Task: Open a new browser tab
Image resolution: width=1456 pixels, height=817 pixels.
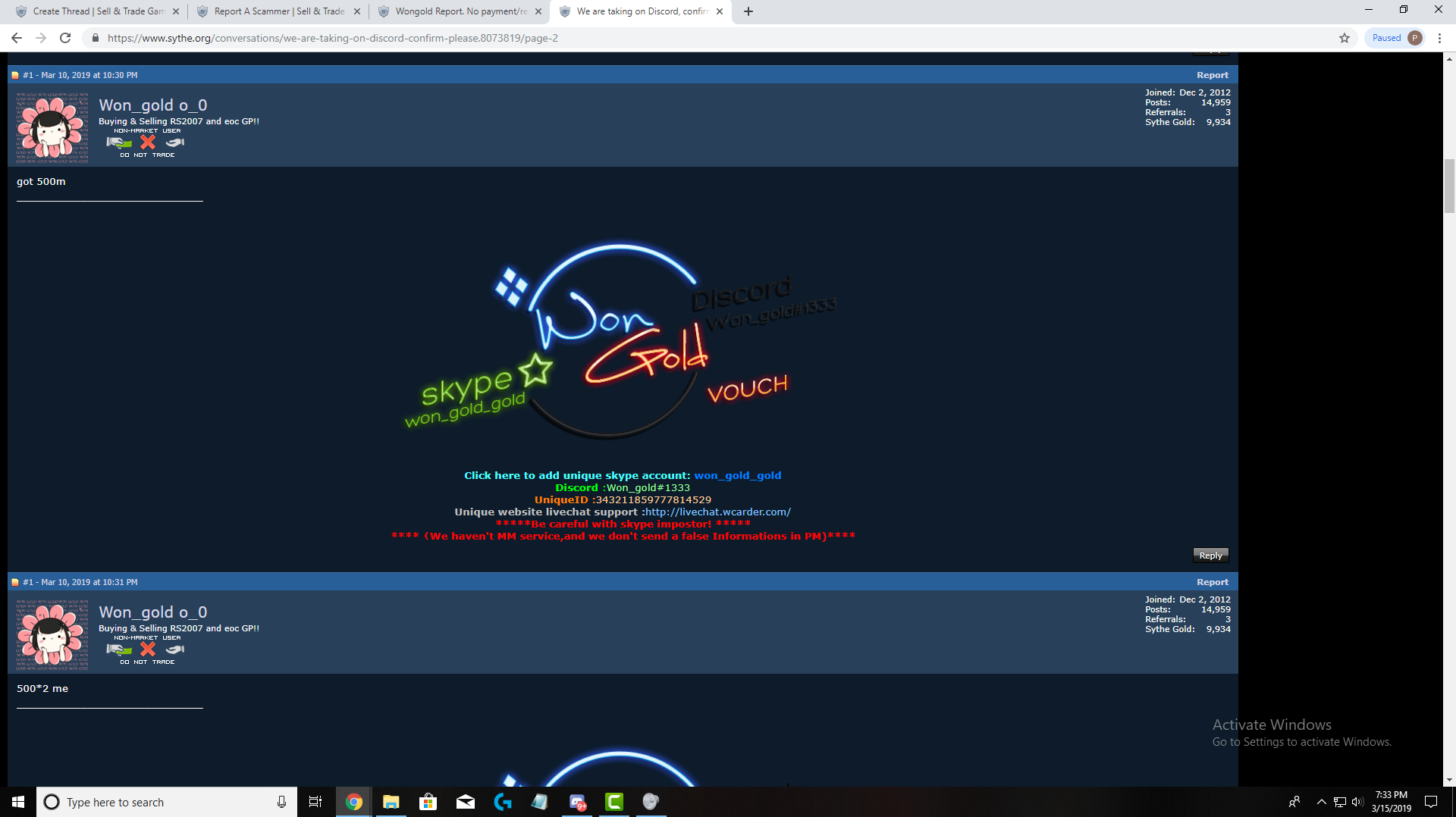Action: (748, 11)
